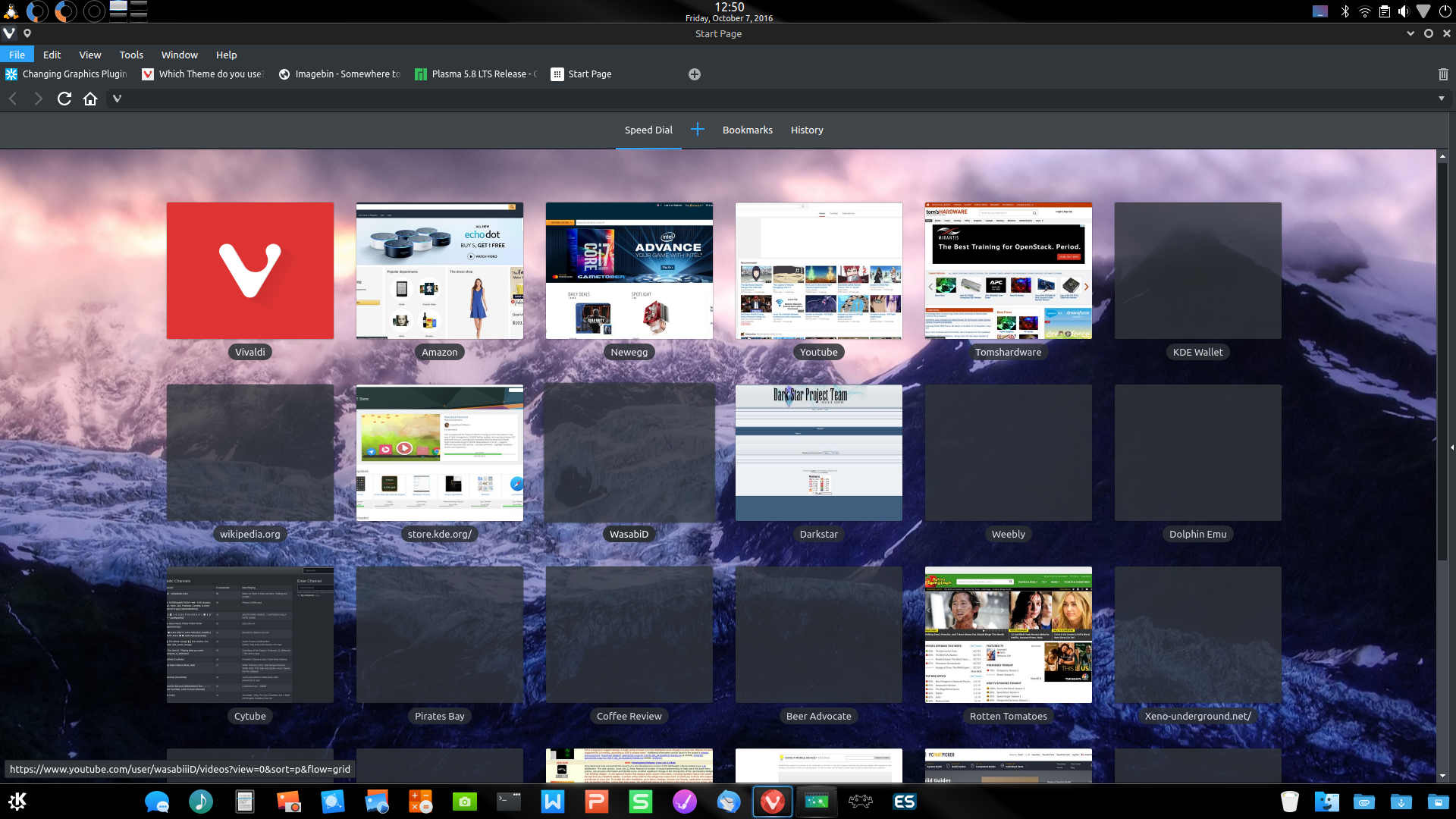Open the WasabiD speed dial
1456x819 pixels.
click(x=629, y=453)
